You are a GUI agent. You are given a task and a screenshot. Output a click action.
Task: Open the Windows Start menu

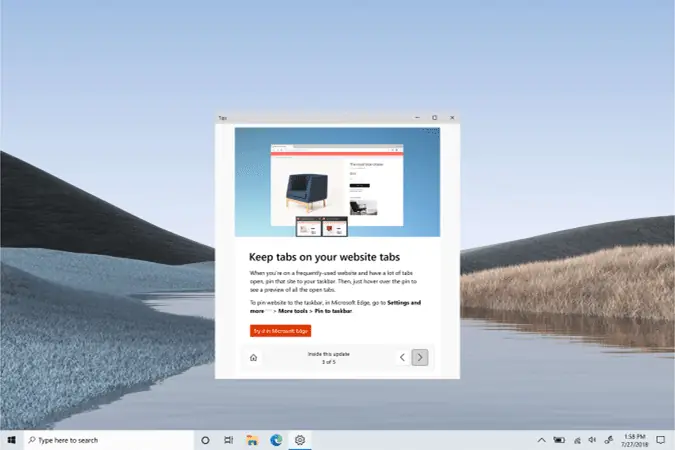pos(12,440)
